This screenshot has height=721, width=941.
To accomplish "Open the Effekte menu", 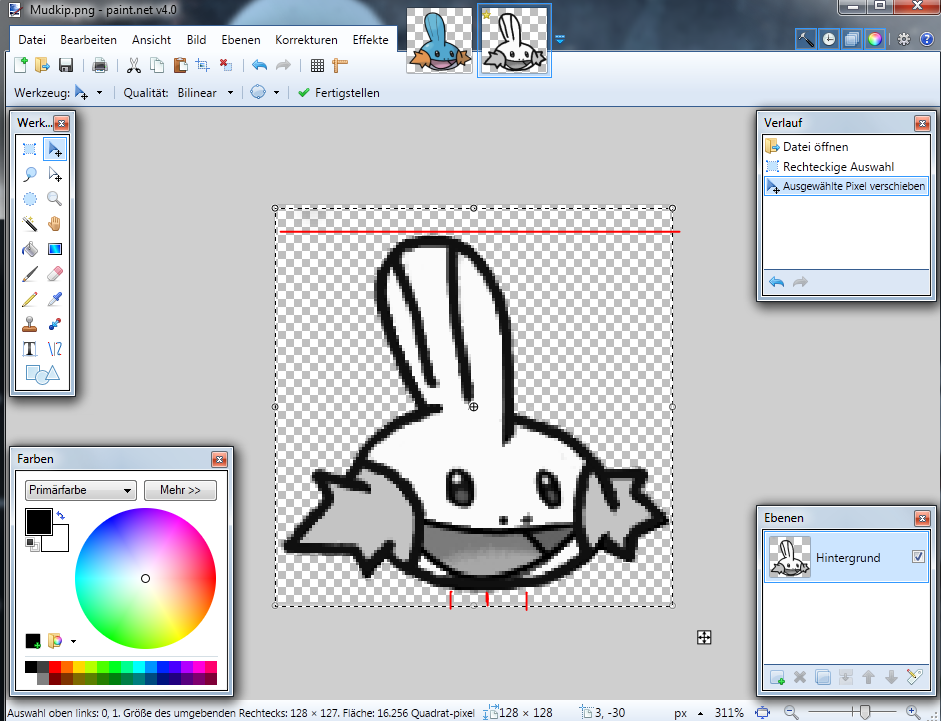I will (370, 40).
